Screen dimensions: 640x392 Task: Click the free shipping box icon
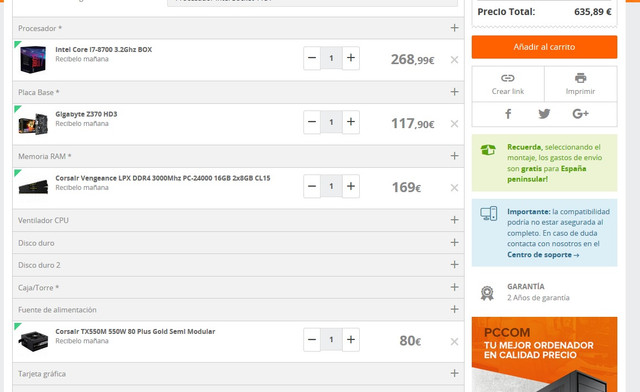(488, 150)
